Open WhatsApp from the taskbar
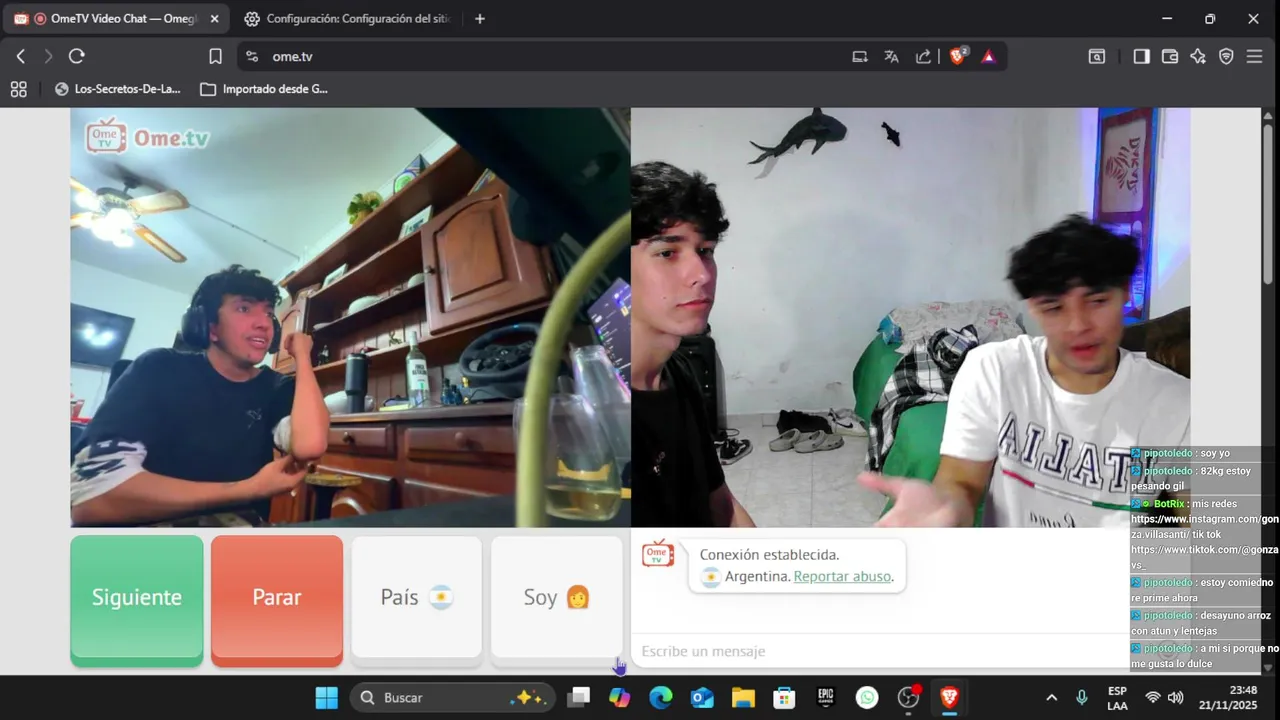Image resolution: width=1280 pixels, height=720 pixels. 867,698
